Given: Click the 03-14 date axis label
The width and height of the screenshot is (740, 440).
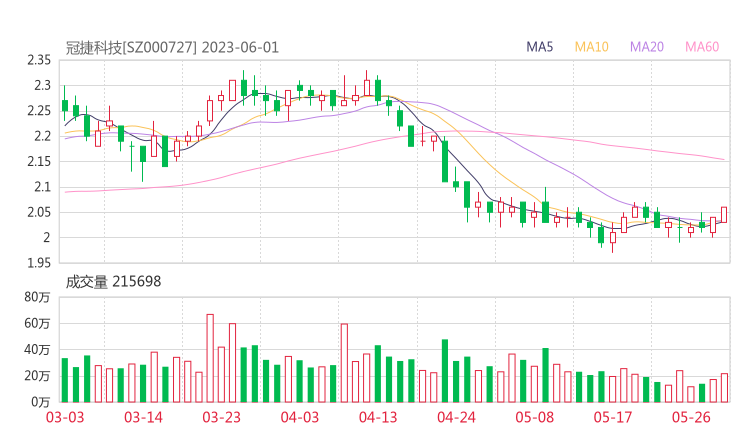Looking at the screenshot, I should (143, 417).
